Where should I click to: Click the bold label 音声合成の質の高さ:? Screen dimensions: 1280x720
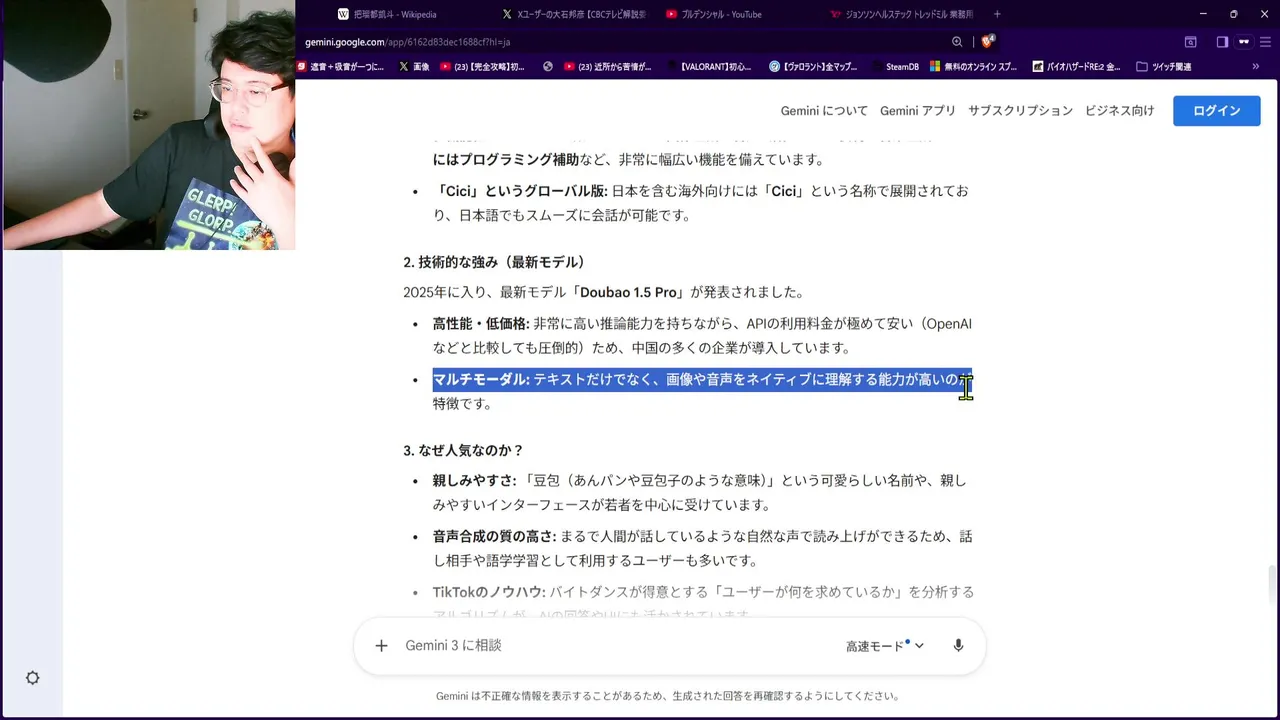pyautogui.click(x=494, y=536)
